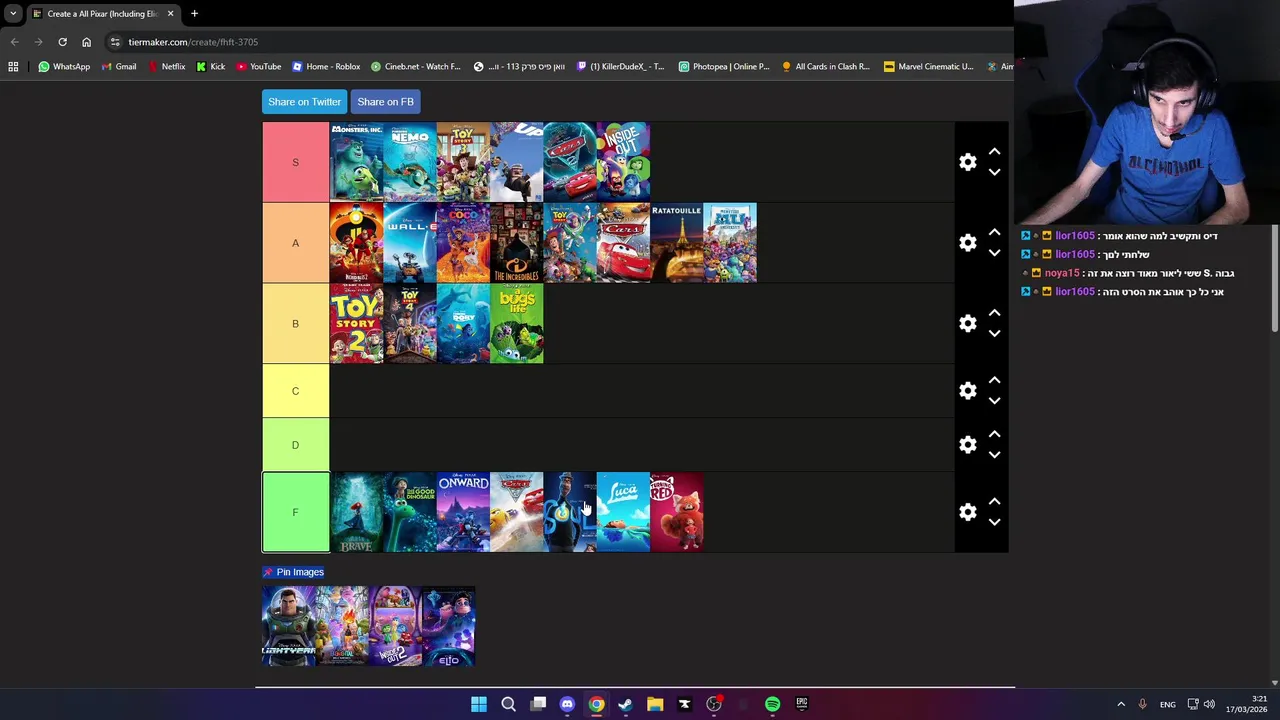
Task: Click Luca poster in F tier
Action: [623, 512]
